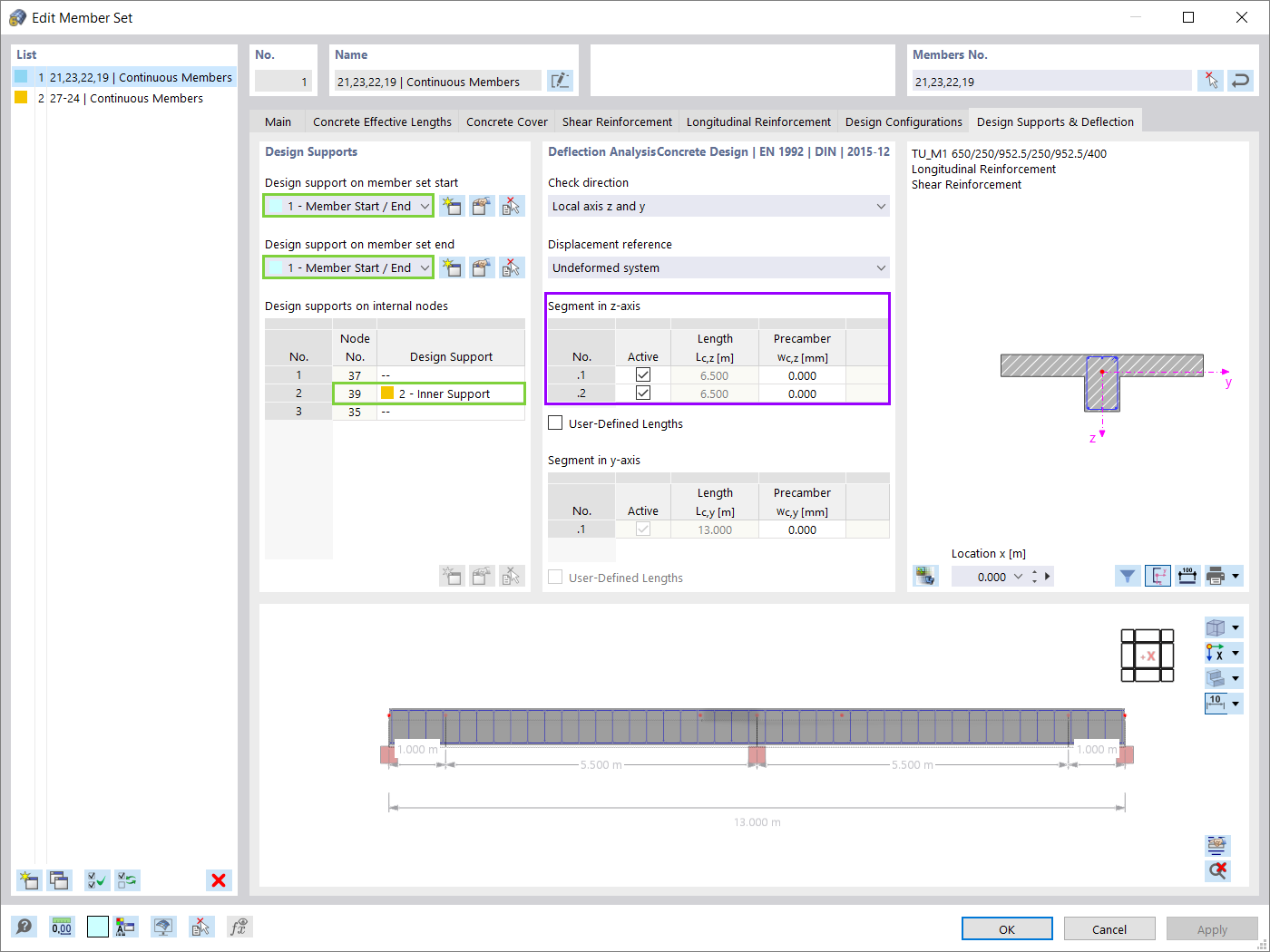
Task: Delete all member sets with red X icon
Action: (218, 880)
